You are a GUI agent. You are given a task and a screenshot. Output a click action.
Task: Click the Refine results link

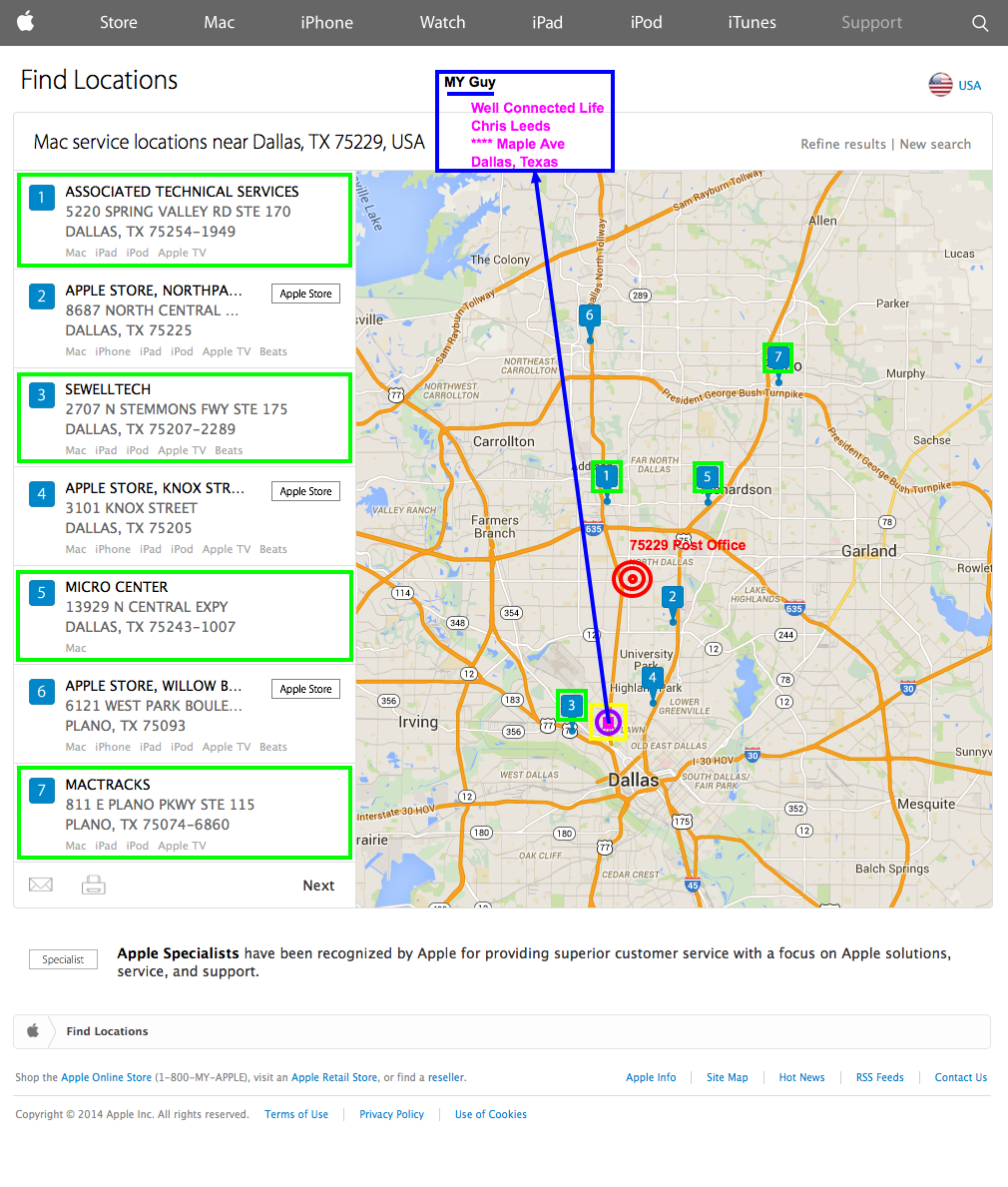click(843, 144)
